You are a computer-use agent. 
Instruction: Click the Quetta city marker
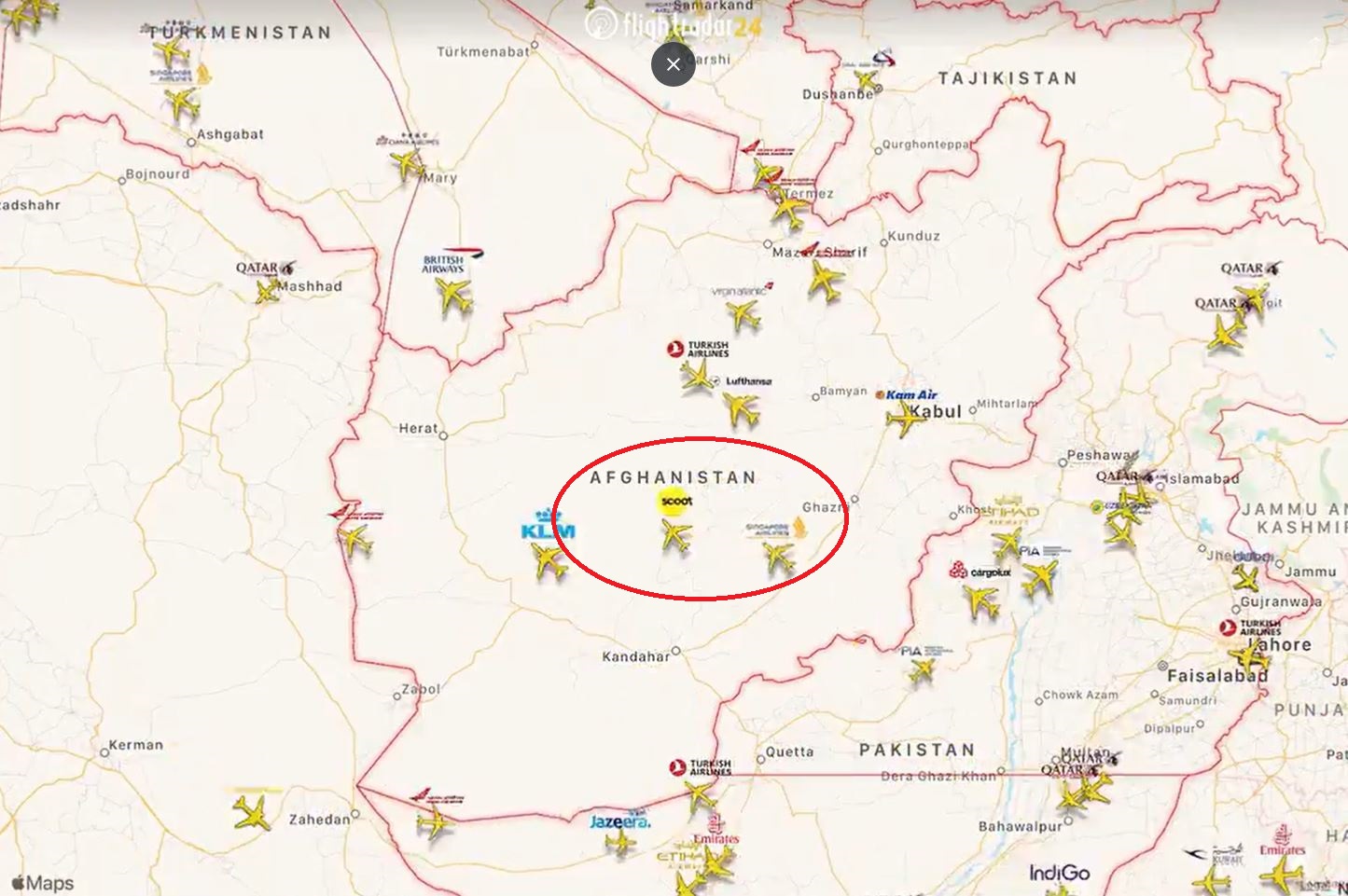tap(759, 752)
